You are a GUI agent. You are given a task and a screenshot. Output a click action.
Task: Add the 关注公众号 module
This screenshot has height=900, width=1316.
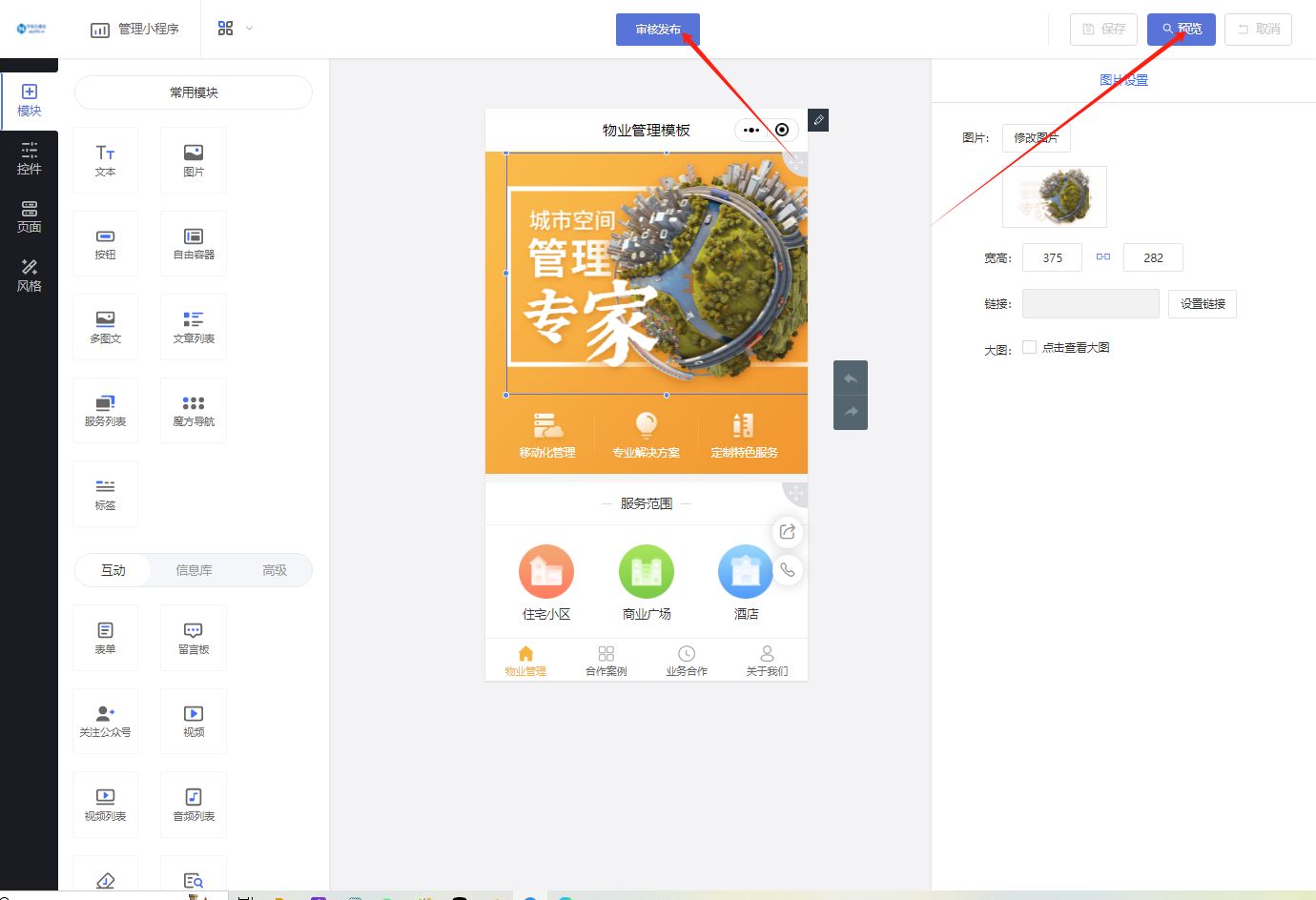[105, 721]
